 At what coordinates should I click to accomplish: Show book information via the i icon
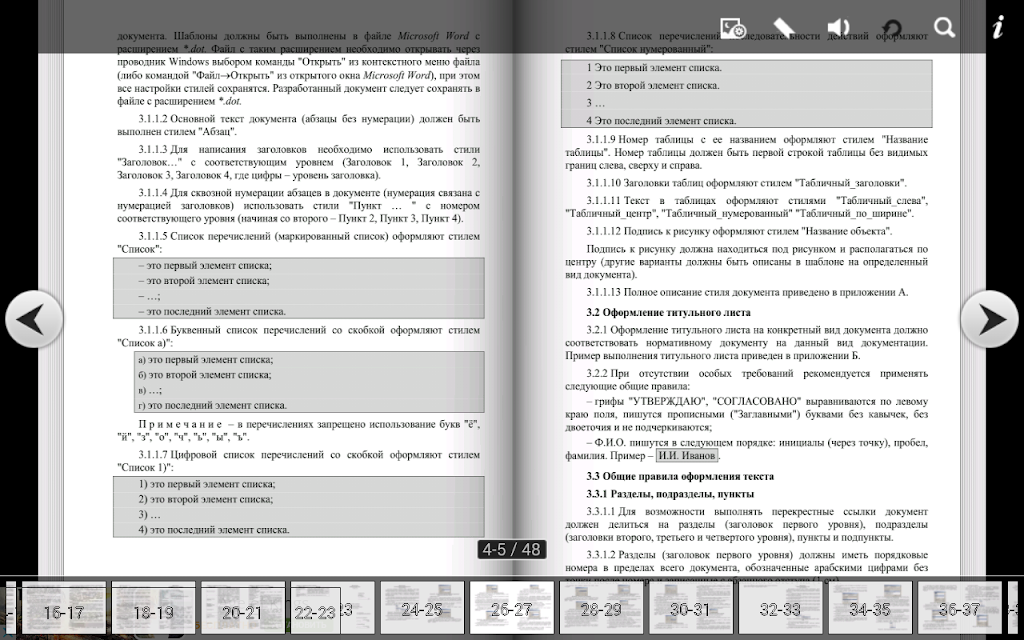998,27
